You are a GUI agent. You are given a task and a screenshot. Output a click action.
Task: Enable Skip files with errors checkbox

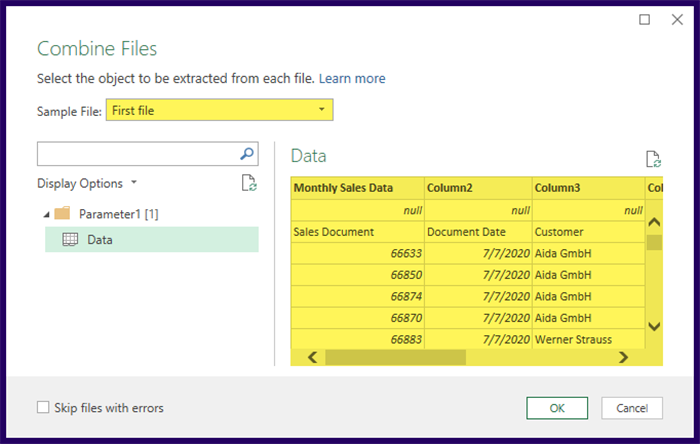click(x=43, y=407)
